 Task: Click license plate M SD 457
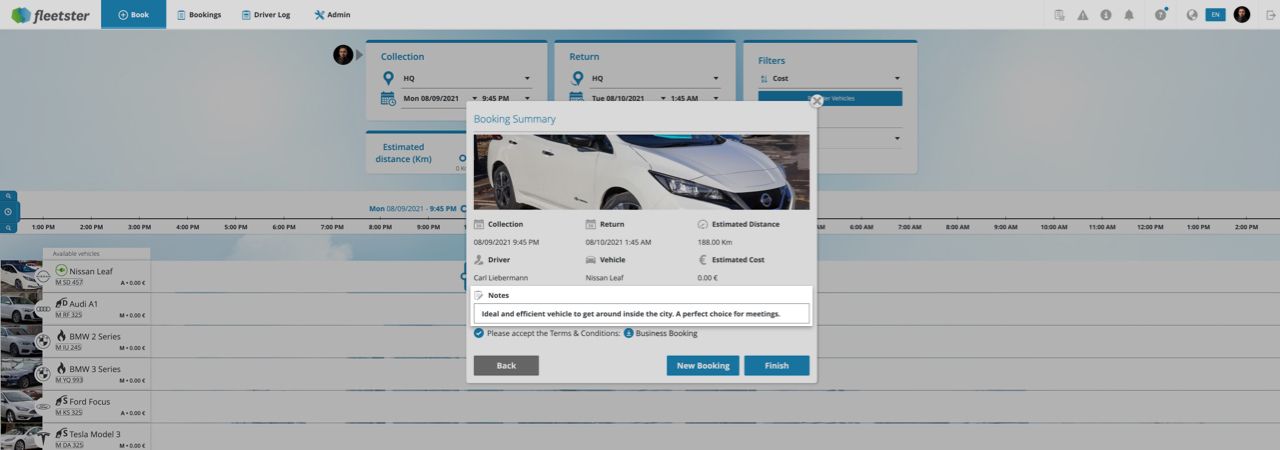(69, 283)
